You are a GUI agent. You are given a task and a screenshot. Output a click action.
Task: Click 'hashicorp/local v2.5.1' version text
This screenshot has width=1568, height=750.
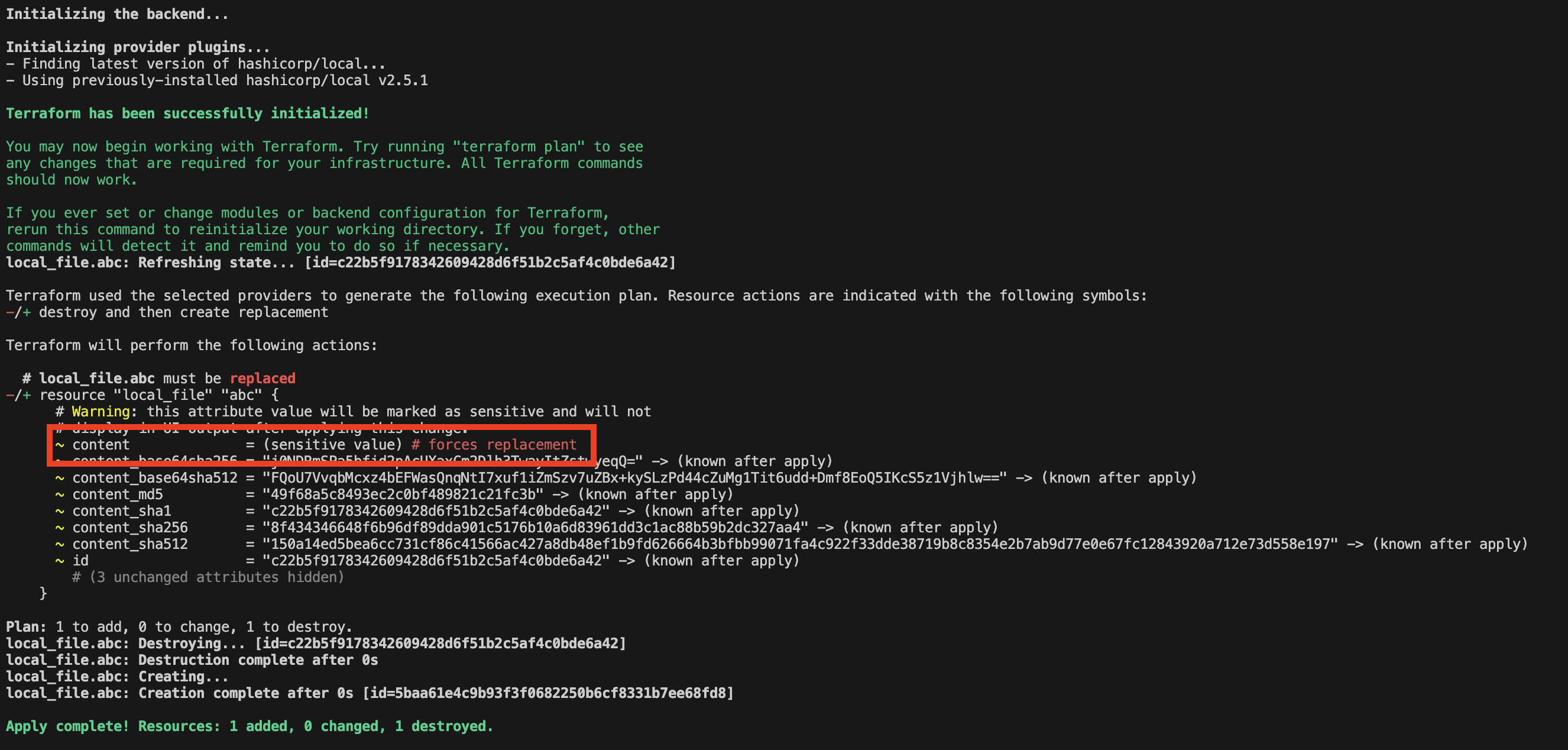pos(336,80)
